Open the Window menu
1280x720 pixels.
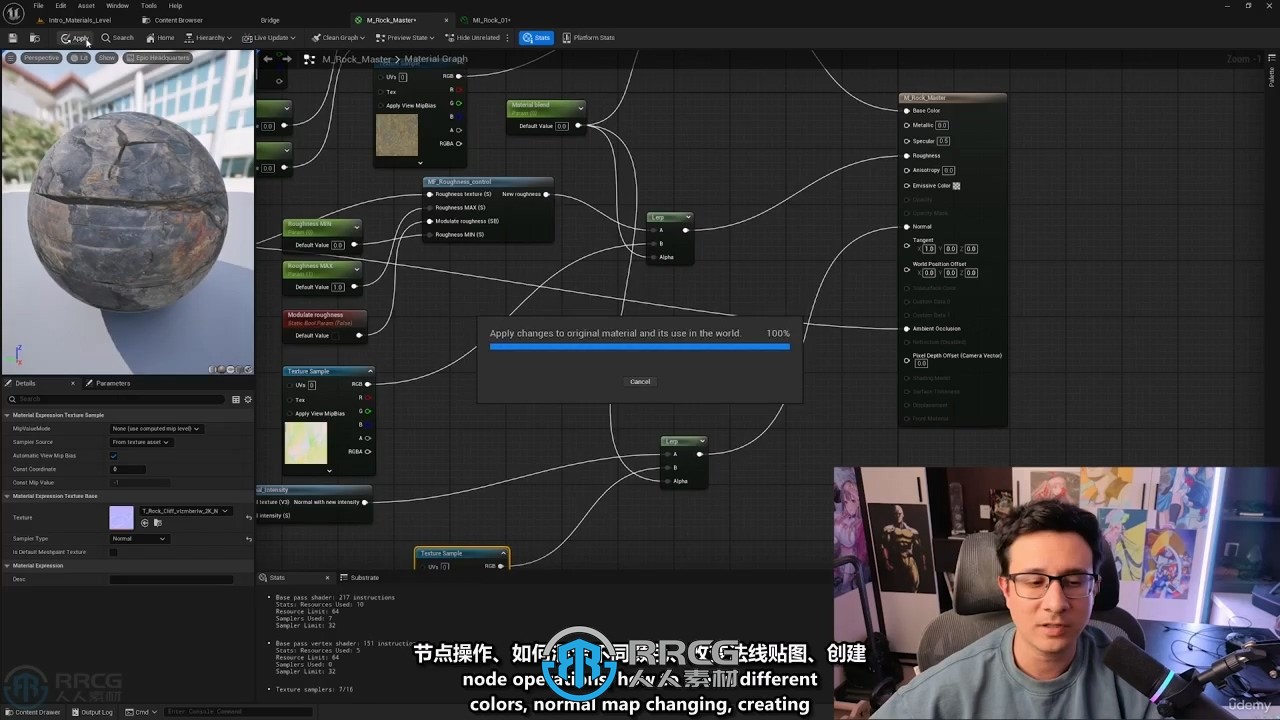click(x=117, y=6)
